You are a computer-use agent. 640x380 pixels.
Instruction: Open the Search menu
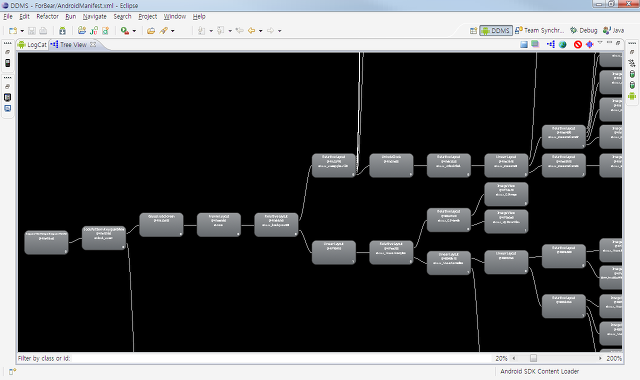(x=122, y=17)
